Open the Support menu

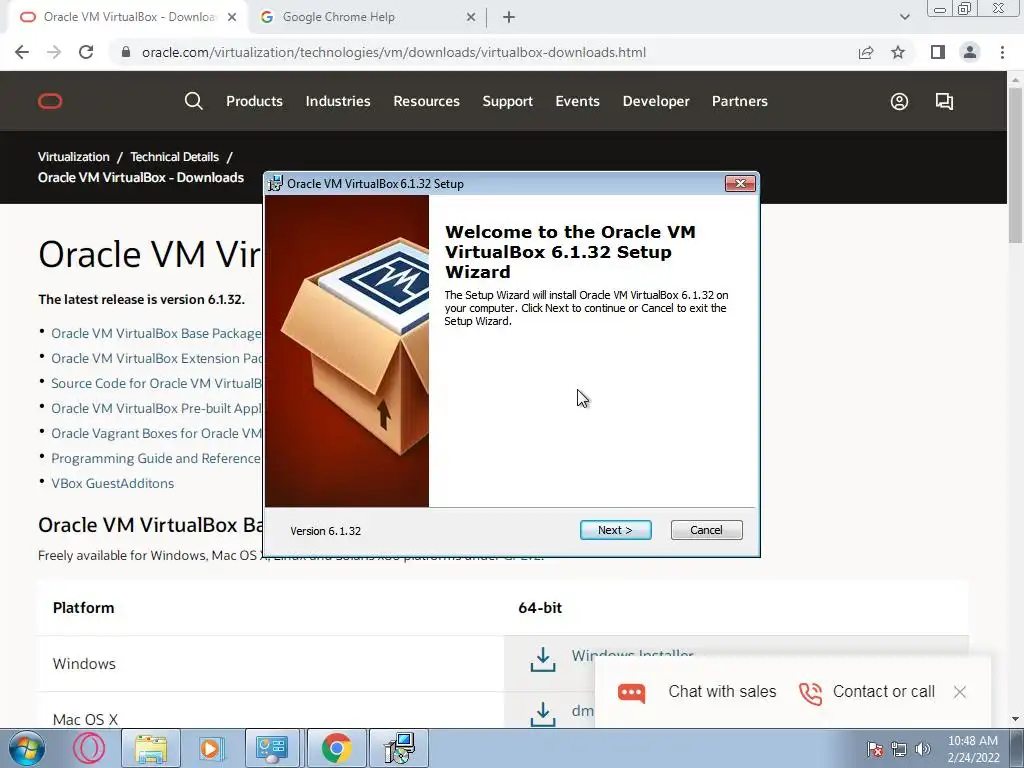[x=507, y=101]
